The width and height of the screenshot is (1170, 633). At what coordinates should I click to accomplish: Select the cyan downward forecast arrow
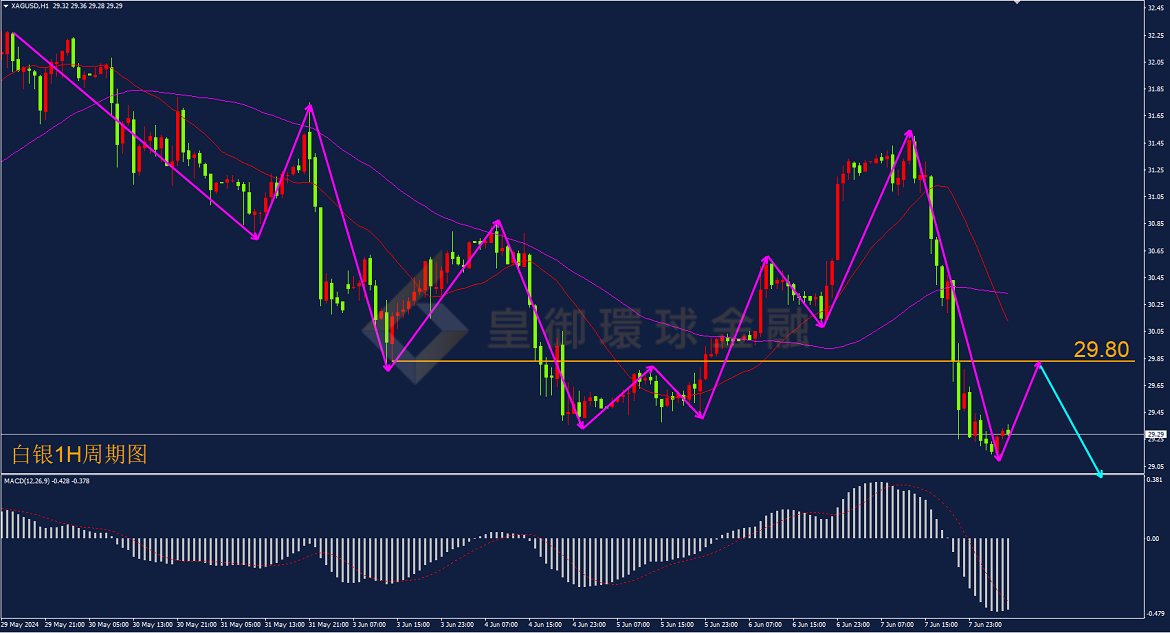[x=1070, y=419]
